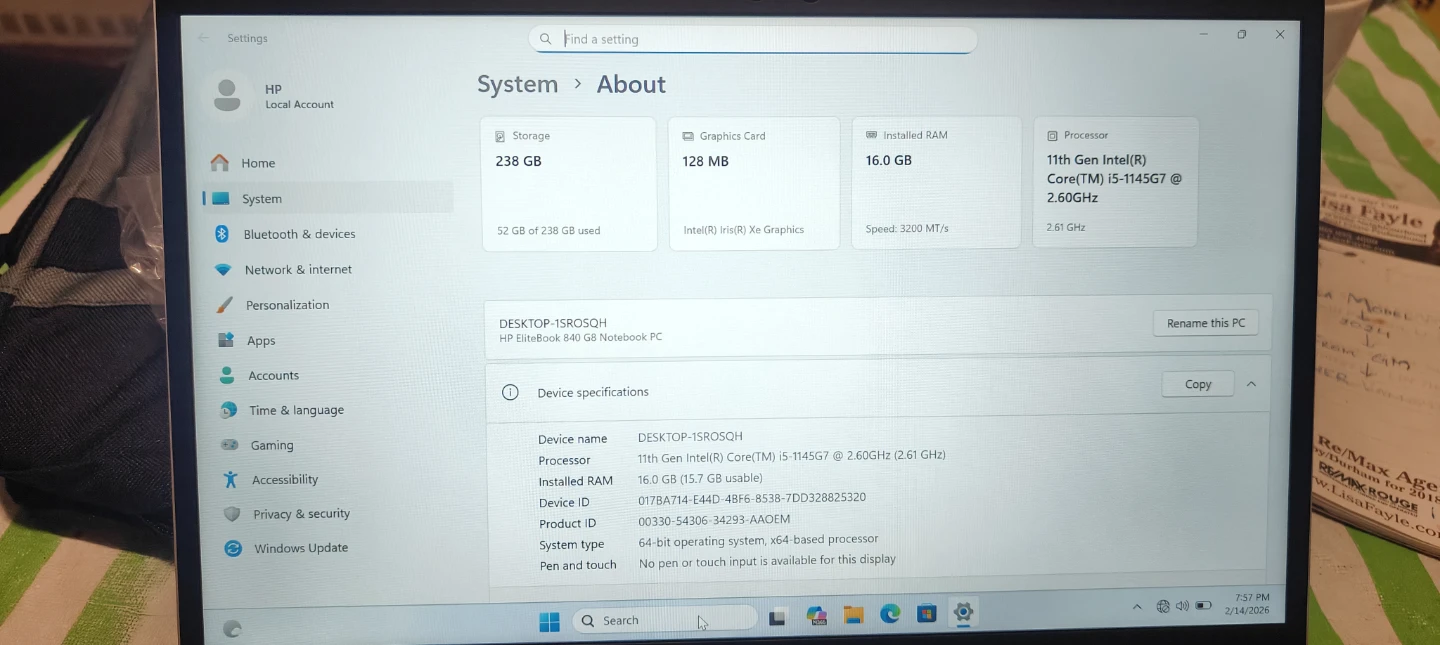Select the Product ID value 00330-54306-34293-AAOEM

coord(714,520)
